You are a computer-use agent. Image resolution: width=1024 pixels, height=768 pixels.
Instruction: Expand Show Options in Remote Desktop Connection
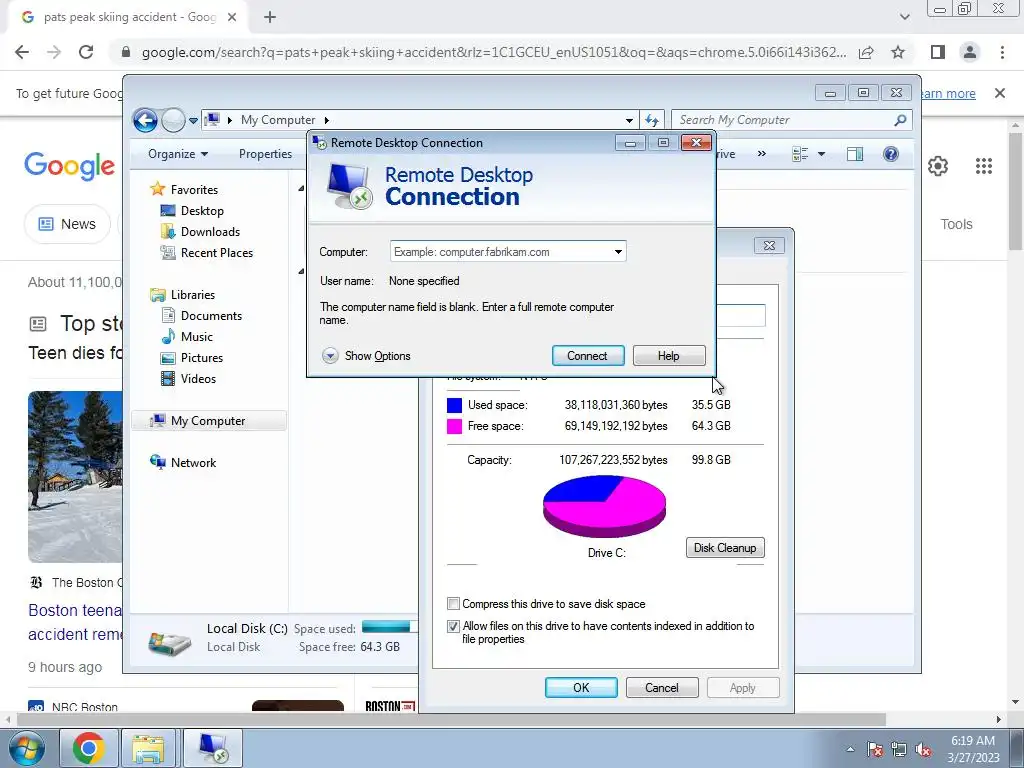tap(366, 356)
